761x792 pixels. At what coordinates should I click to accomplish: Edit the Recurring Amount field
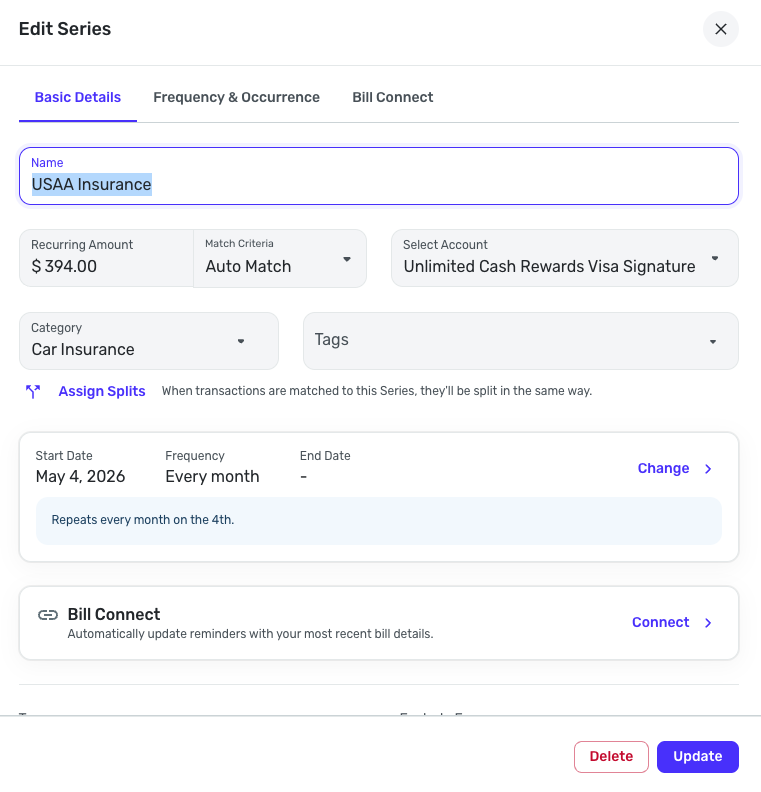coord(106,266)
